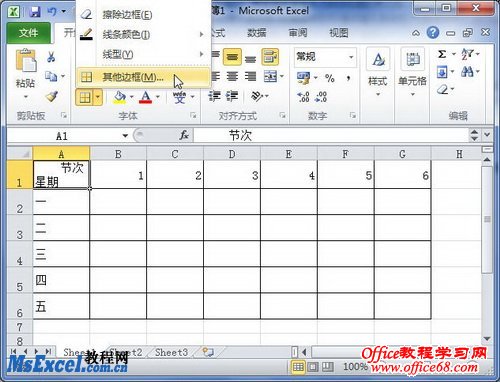Switch to the Review ribbon tab
Viewport: 500px width, 382px height.
pyautogui.click(x=298, y=33)
